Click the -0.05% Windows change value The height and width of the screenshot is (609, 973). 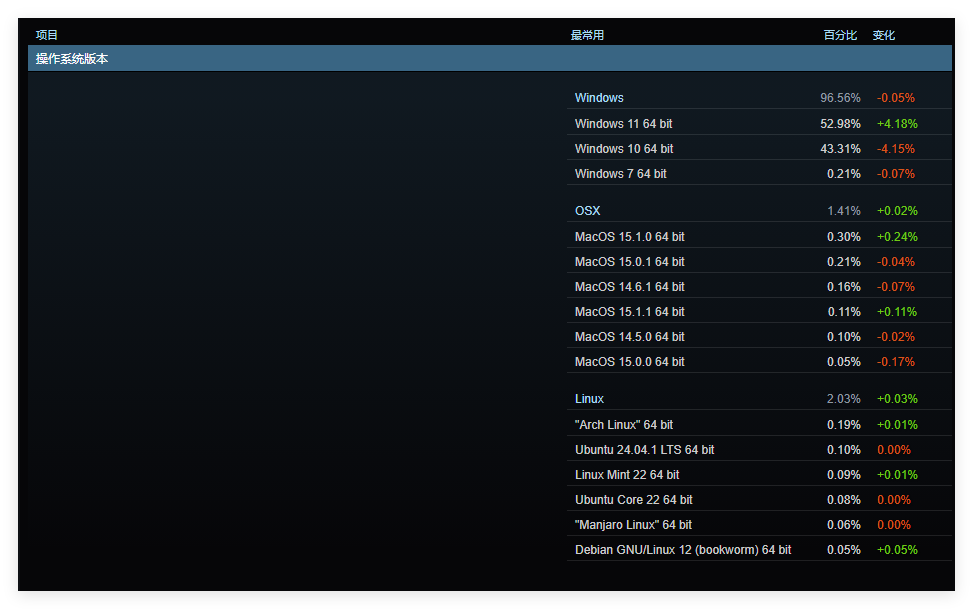tap(895, 98)
